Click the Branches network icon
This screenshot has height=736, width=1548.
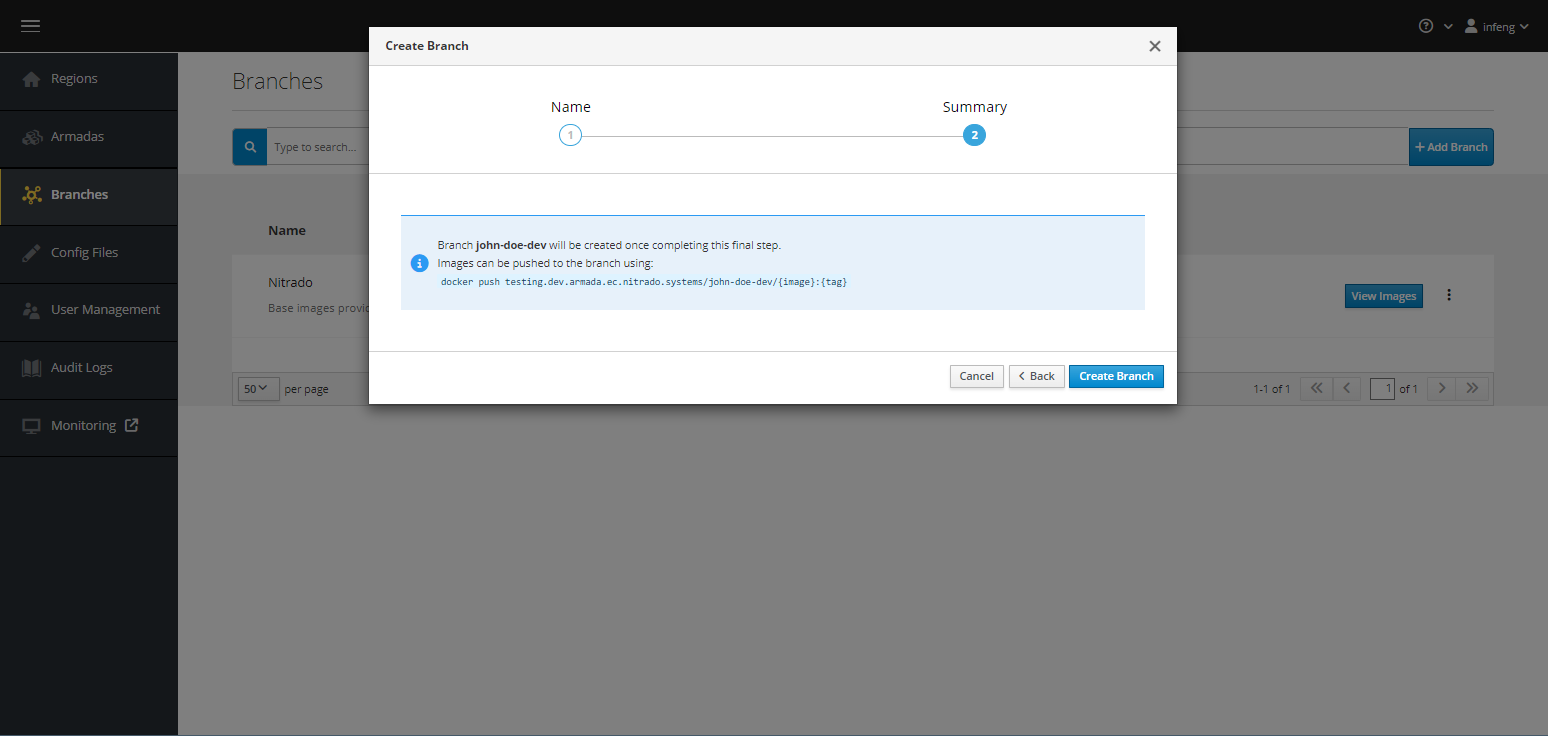[x=31, y=195]
